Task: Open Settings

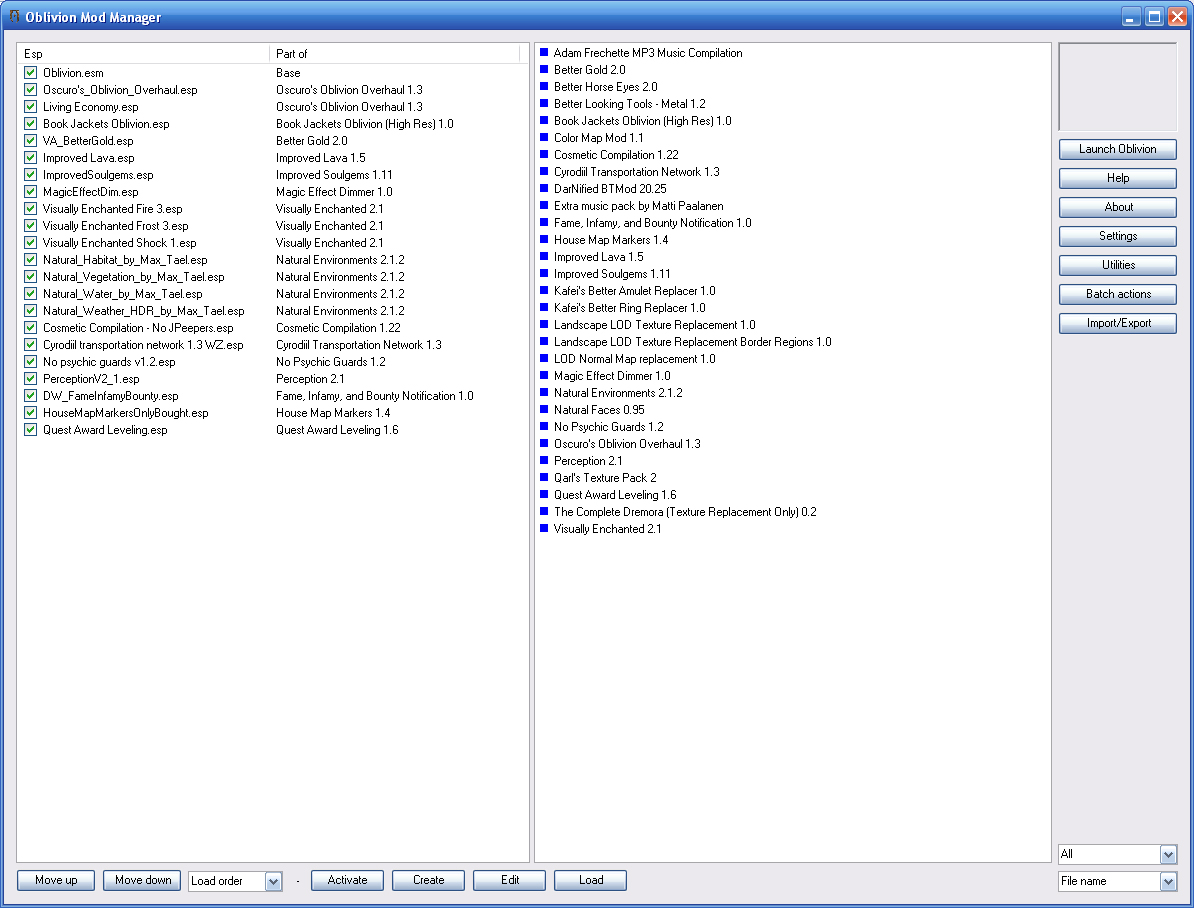Action: (x=1117, y=236)
